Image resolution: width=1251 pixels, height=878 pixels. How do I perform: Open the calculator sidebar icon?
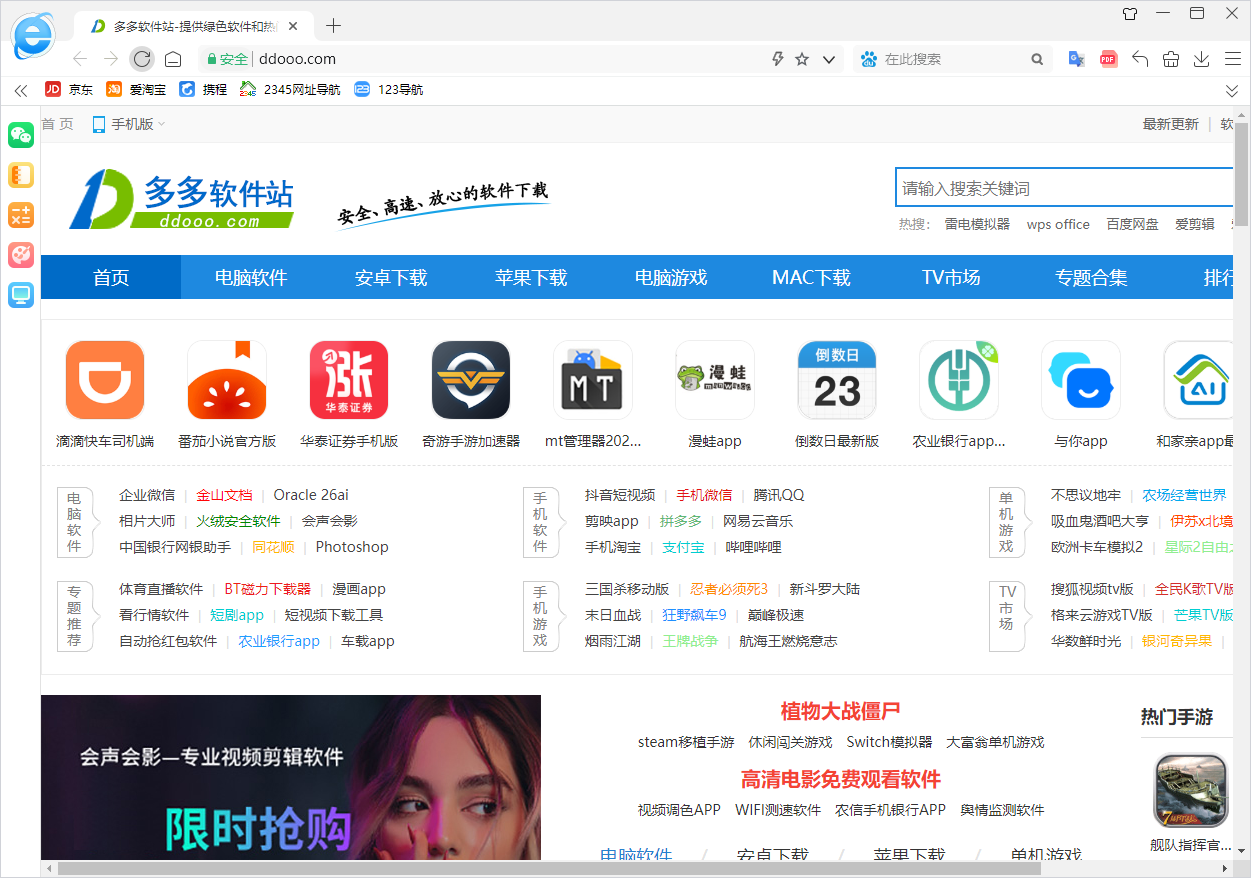(x=21, y=215)
